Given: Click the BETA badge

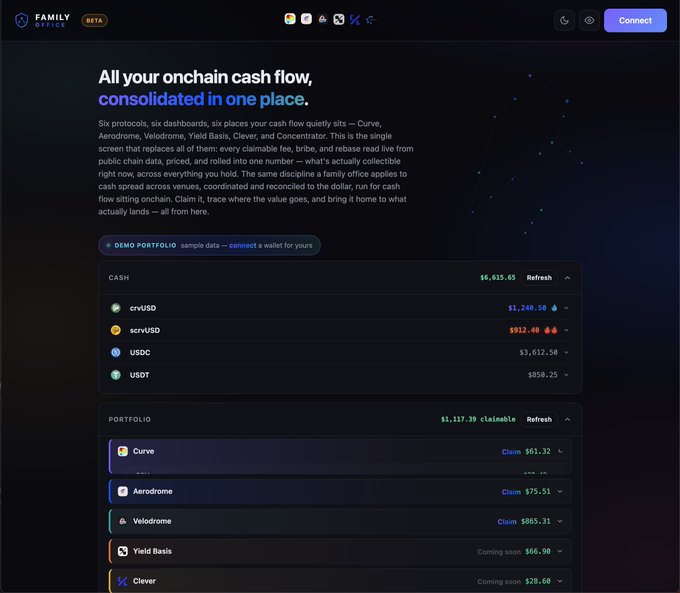Looking at the screenshot, I should coord(95,20).
